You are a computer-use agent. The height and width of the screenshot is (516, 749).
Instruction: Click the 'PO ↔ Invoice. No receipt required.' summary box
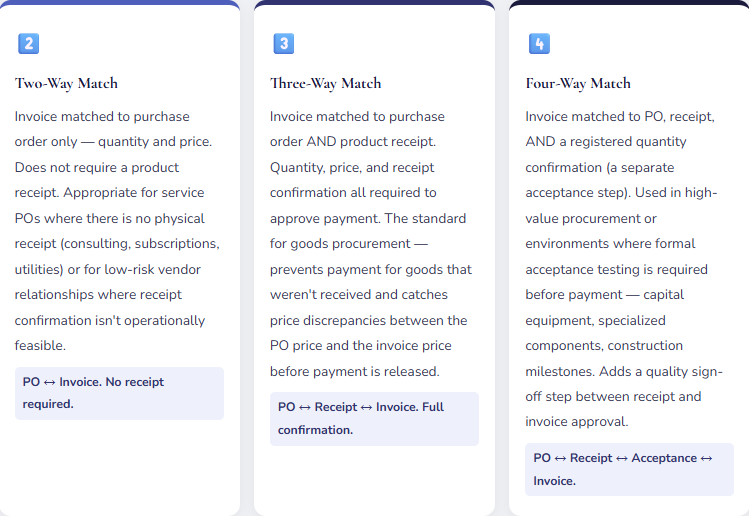pos(119,393)
